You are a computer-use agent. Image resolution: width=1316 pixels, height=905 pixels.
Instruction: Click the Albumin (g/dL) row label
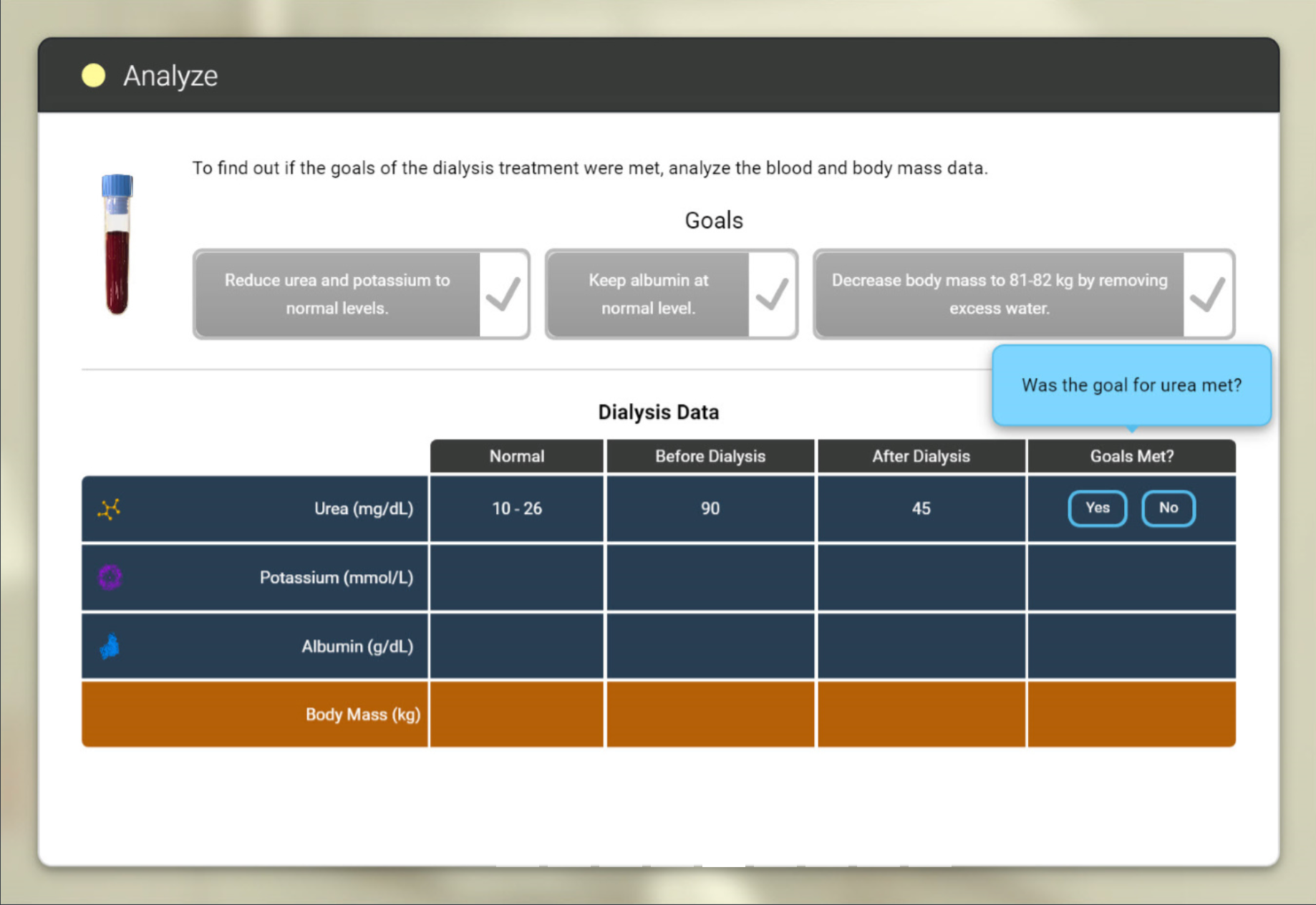click(x=357, y=647)
